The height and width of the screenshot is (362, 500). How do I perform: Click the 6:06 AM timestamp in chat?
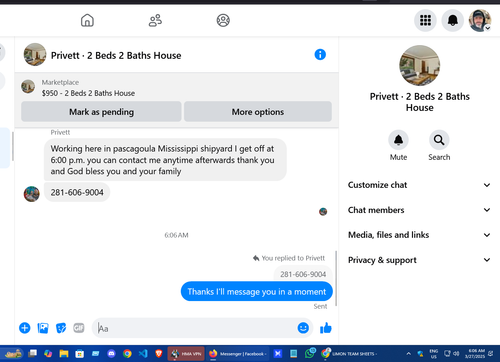(x=176, y=235)
